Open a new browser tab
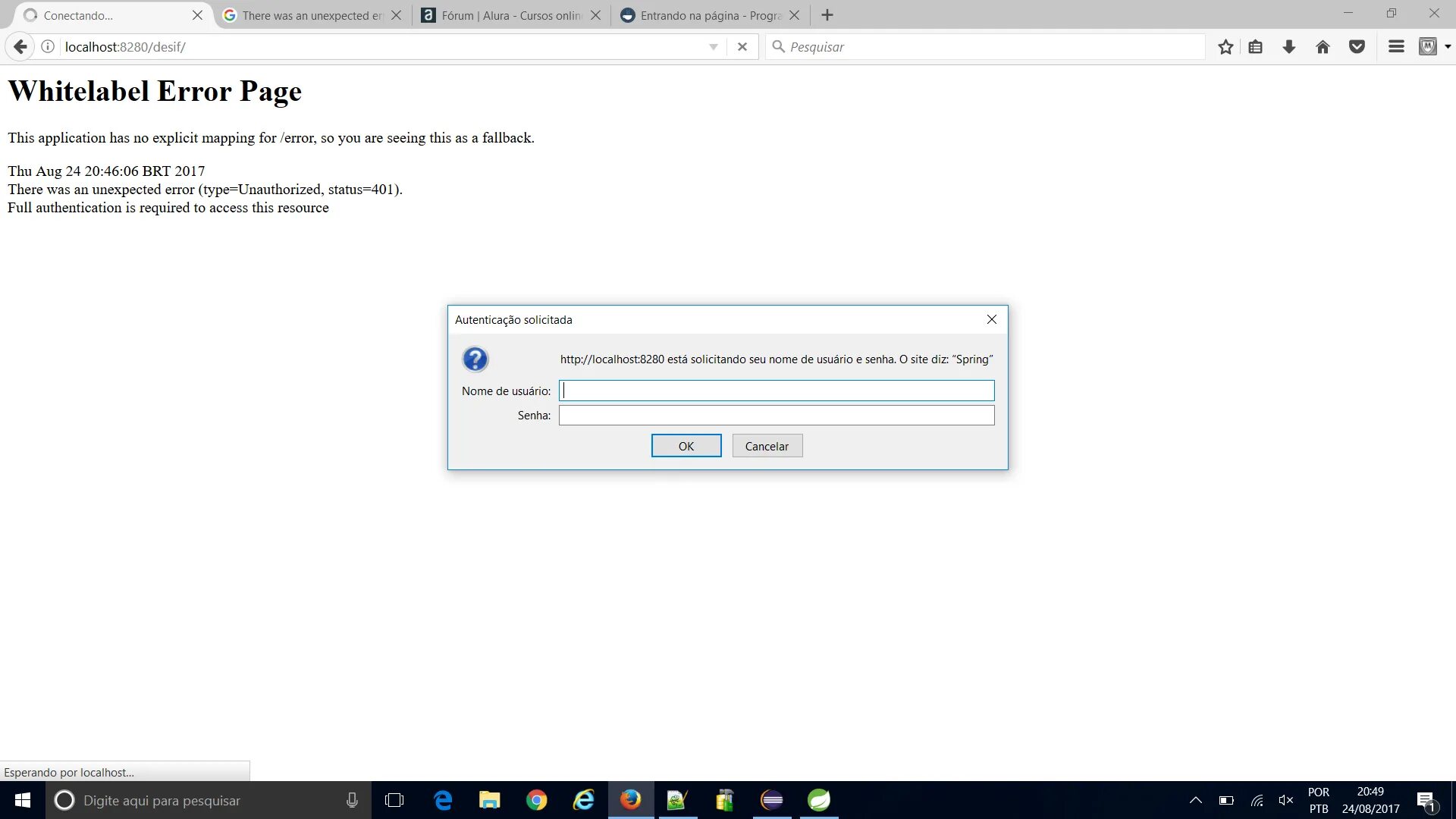Screen dimensions: 1456x819 pos(827,15)
